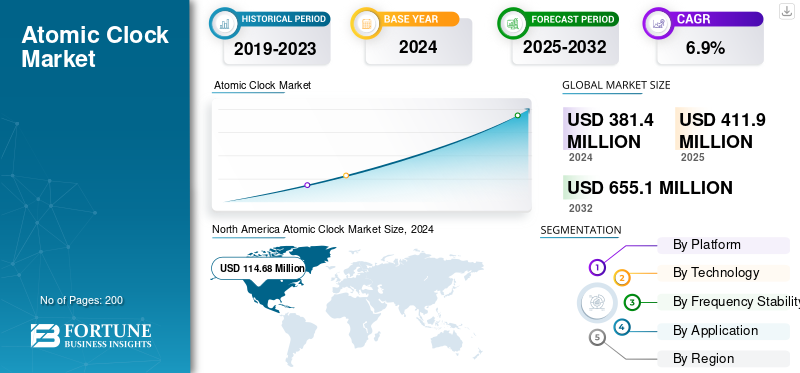The width and height of the screenshot is (800, 373).
Task: Click the Historical Period bar chart icon
Action: [x=224, y=23]
